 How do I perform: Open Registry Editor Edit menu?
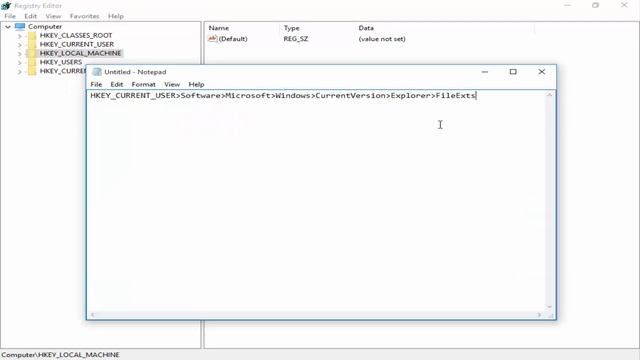click(31, 16)
